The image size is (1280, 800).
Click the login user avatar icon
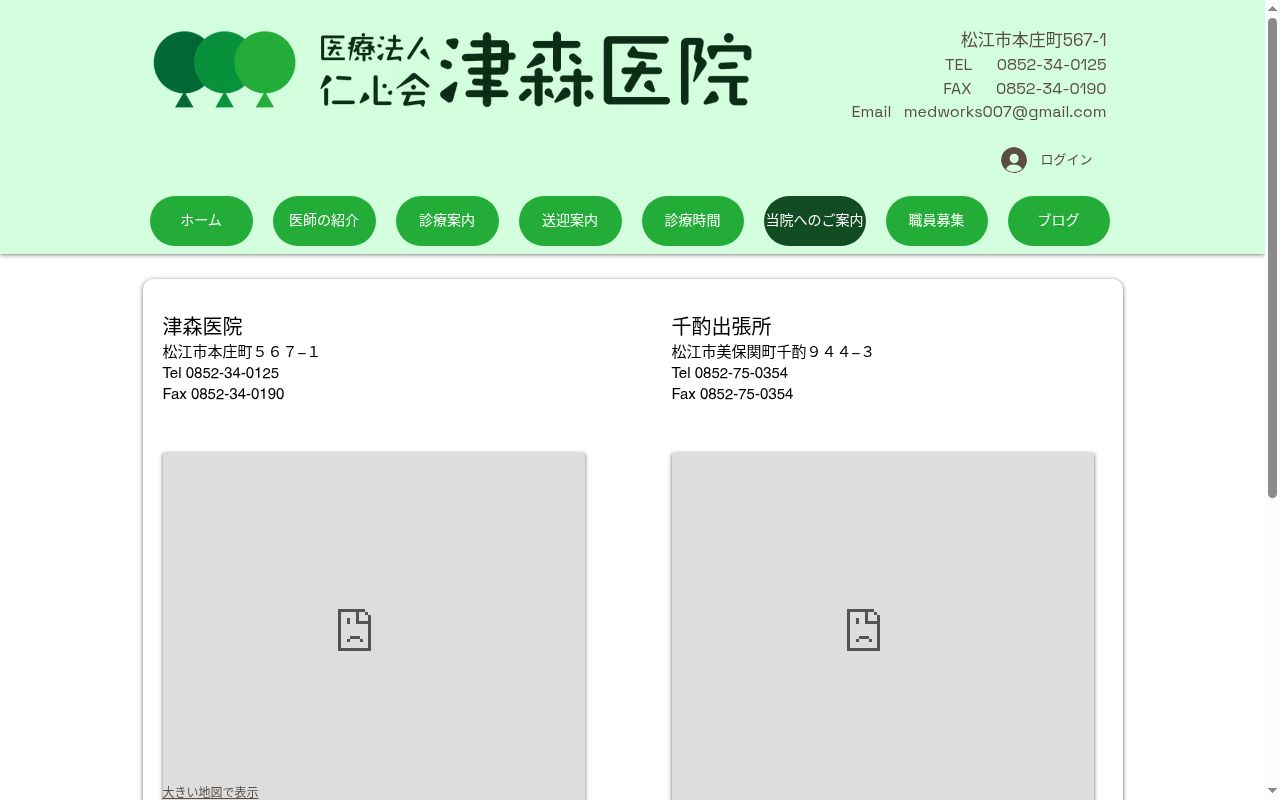pyautogui.click(x=1014, y=160)
